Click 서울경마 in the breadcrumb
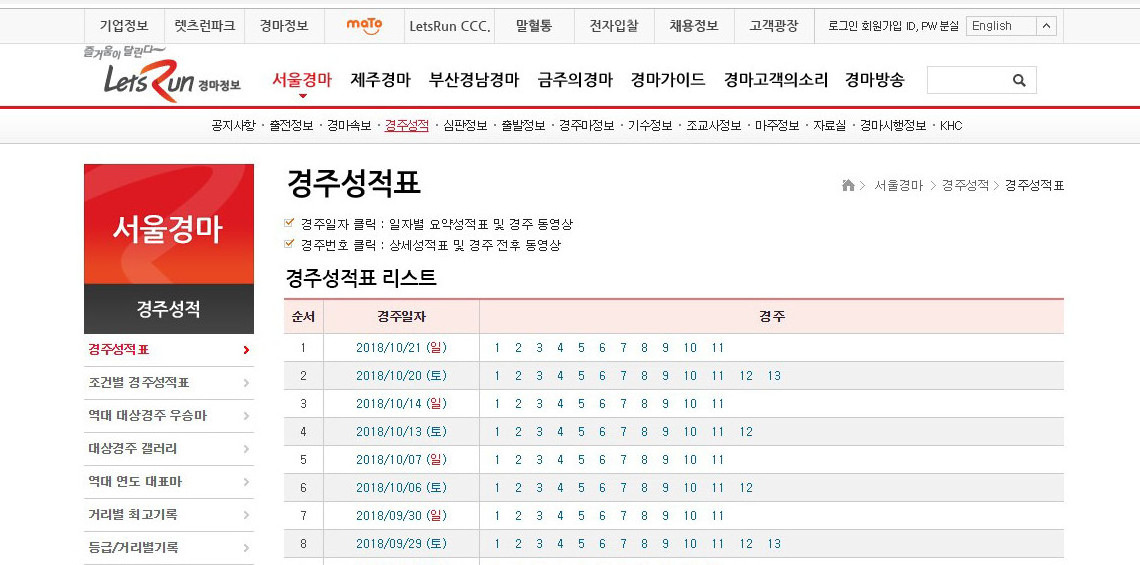 click(x=898, y=185)
